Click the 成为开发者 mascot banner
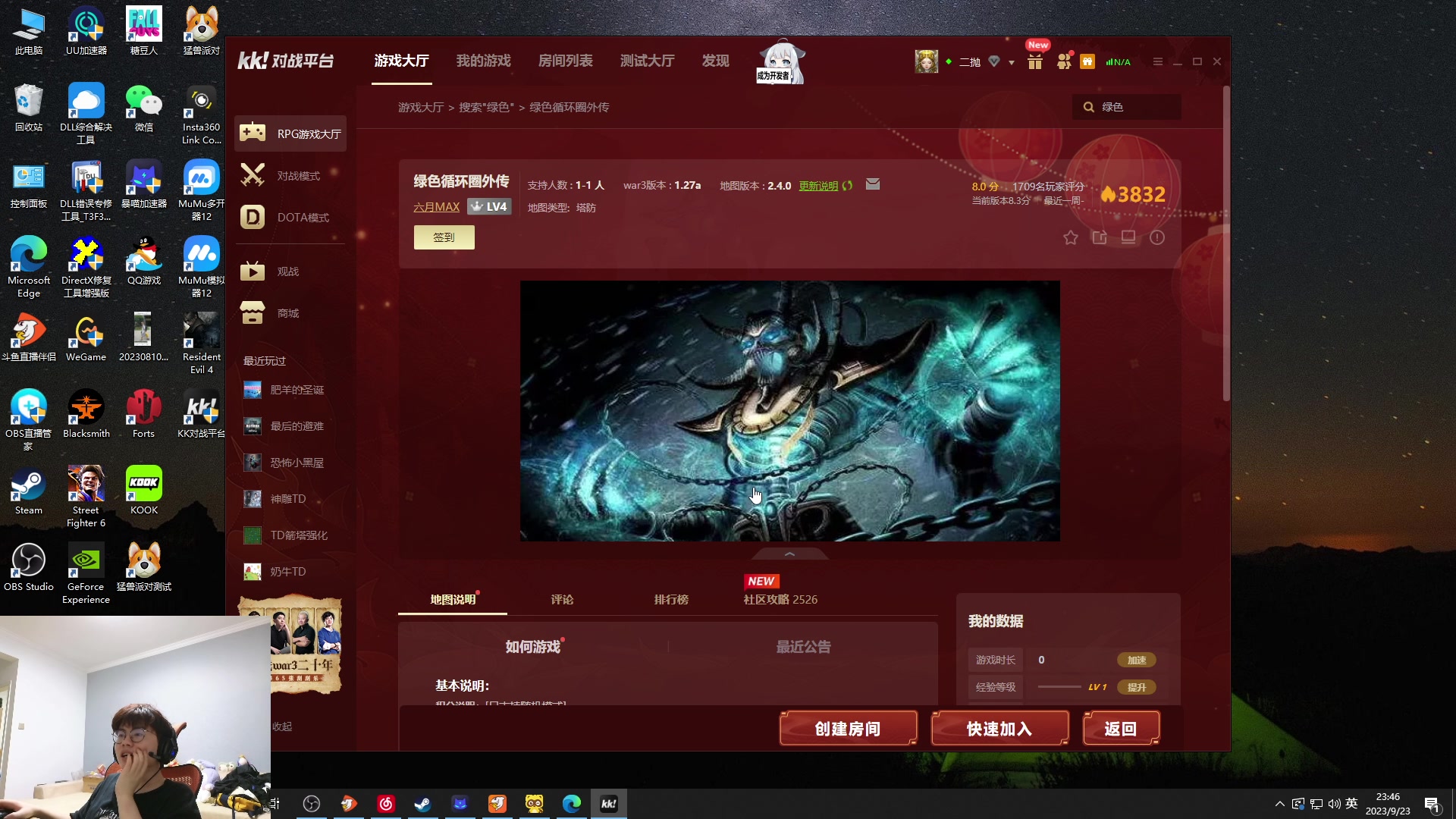 (781, 62)
